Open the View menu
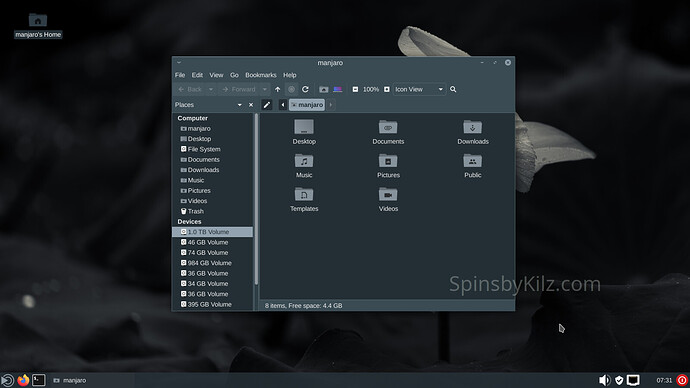 click(x=216, y=75)
